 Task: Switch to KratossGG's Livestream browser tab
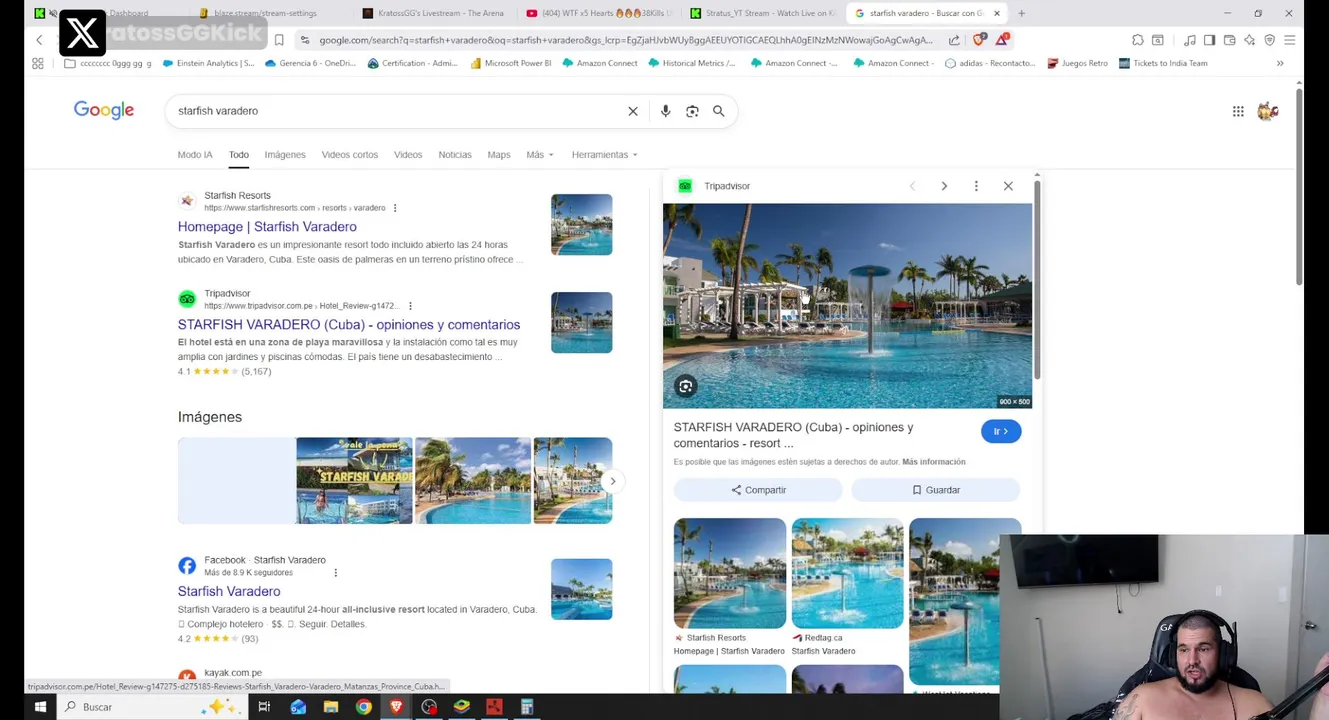click(x=432, y=13)
